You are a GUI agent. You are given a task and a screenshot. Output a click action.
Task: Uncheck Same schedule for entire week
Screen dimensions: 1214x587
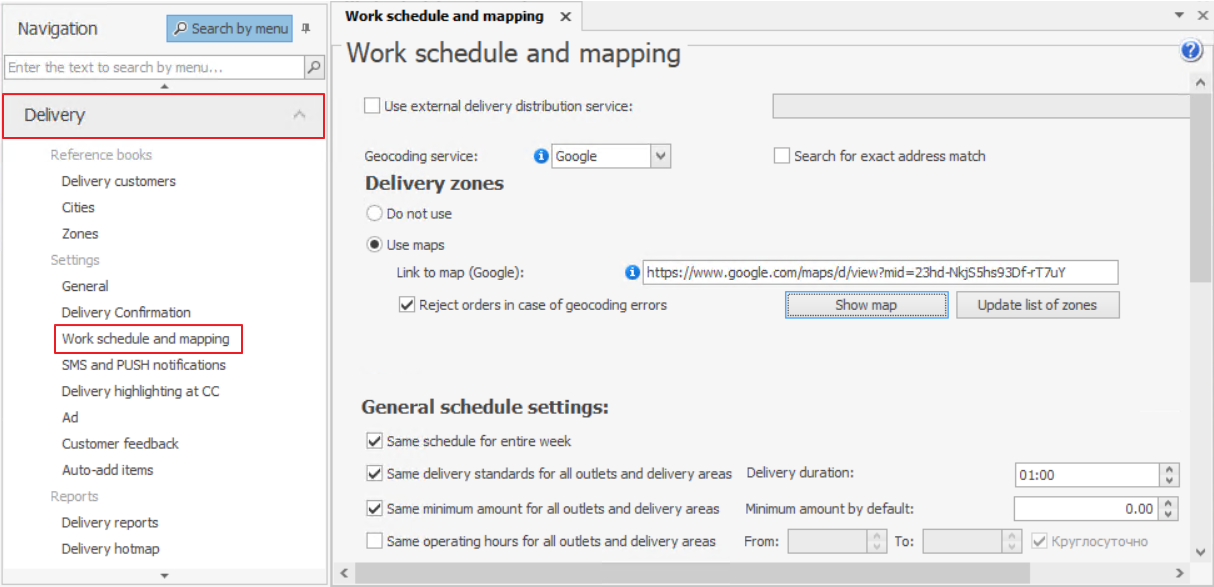pyautogui.click(x=375, y=441)
